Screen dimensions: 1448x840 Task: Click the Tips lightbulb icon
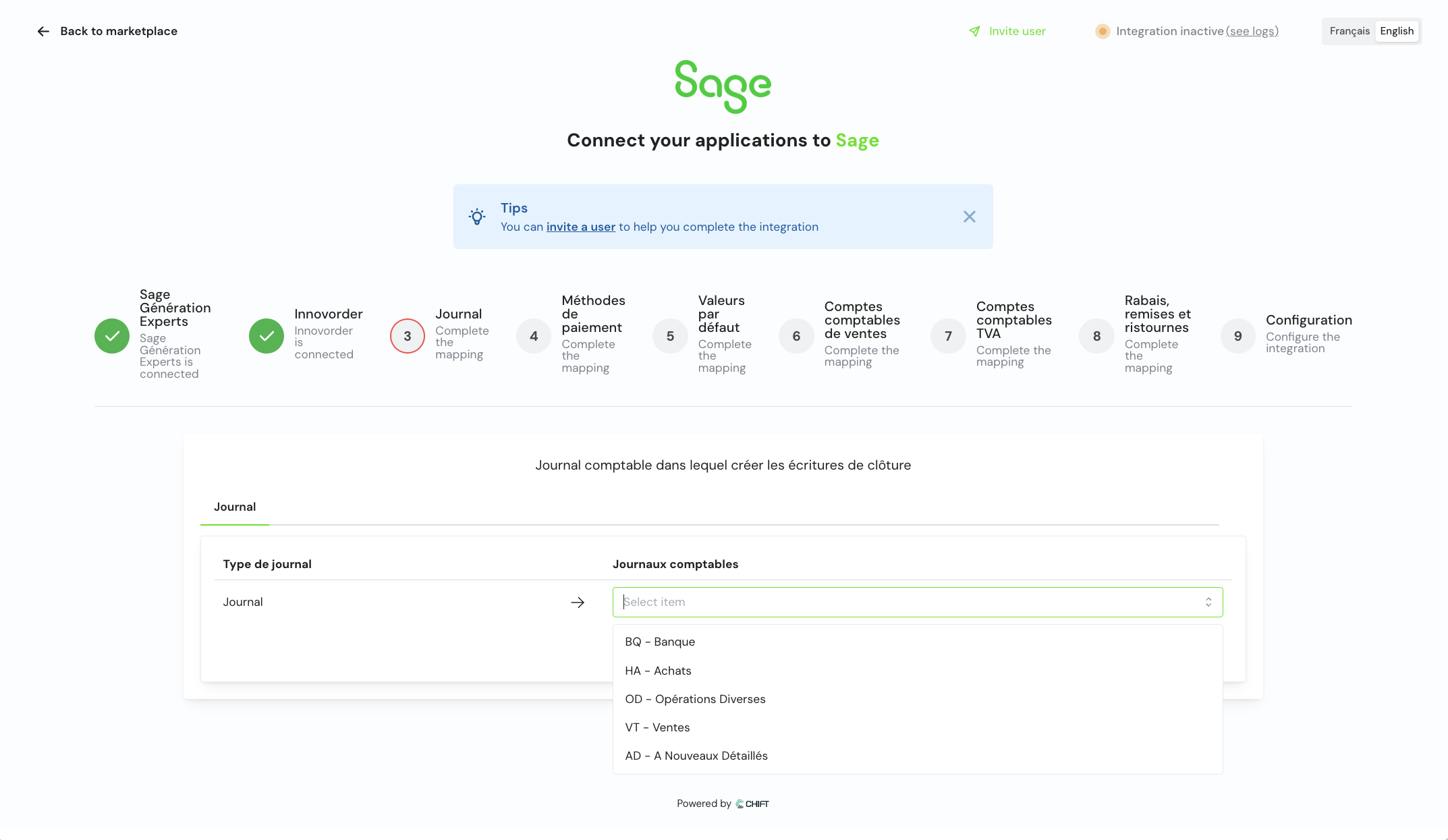point(477,217)
